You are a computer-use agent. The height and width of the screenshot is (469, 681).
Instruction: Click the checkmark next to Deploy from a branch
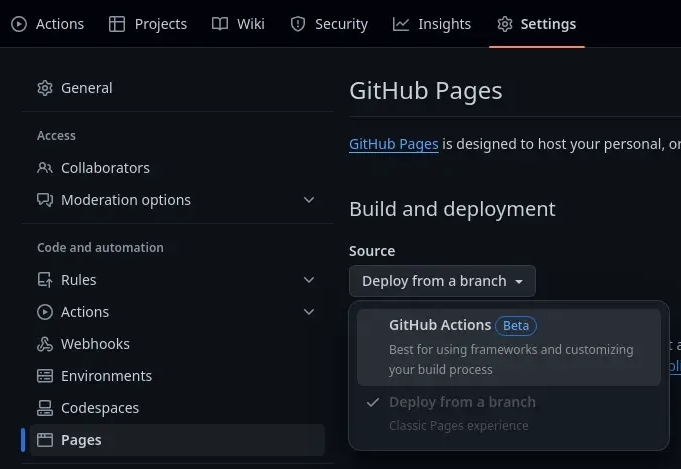click(373, 402)
